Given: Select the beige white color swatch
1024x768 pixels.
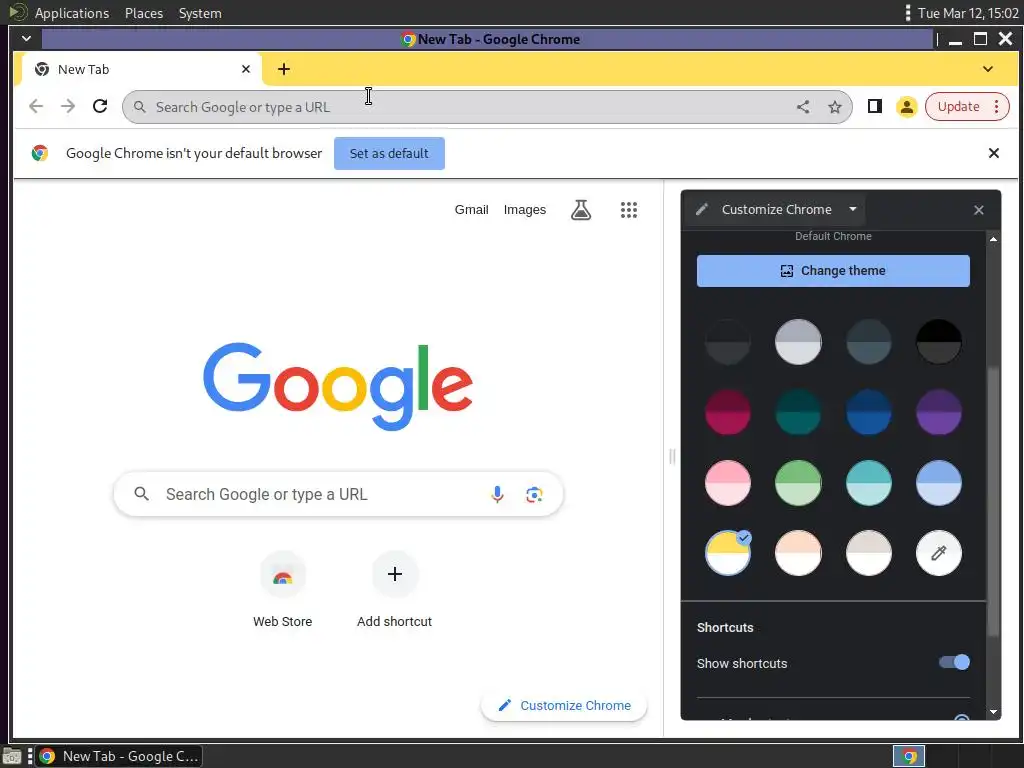Looking at the screenshot, I should click(x=869, y=553).
